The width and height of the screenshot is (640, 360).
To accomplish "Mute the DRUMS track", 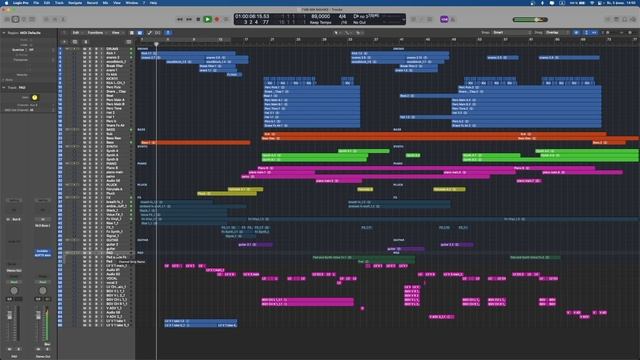I will click(x=85, y=49).
